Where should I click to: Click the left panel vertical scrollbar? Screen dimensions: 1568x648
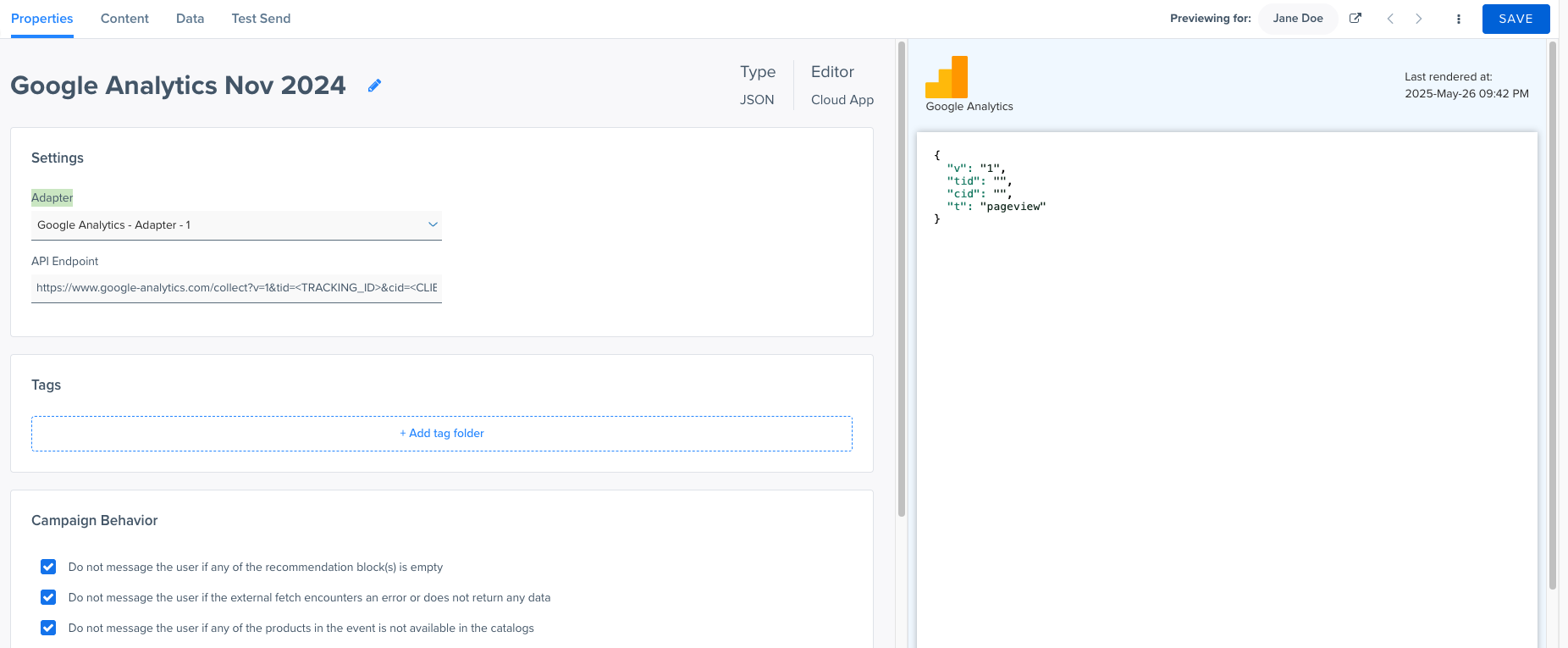point(902,279)
